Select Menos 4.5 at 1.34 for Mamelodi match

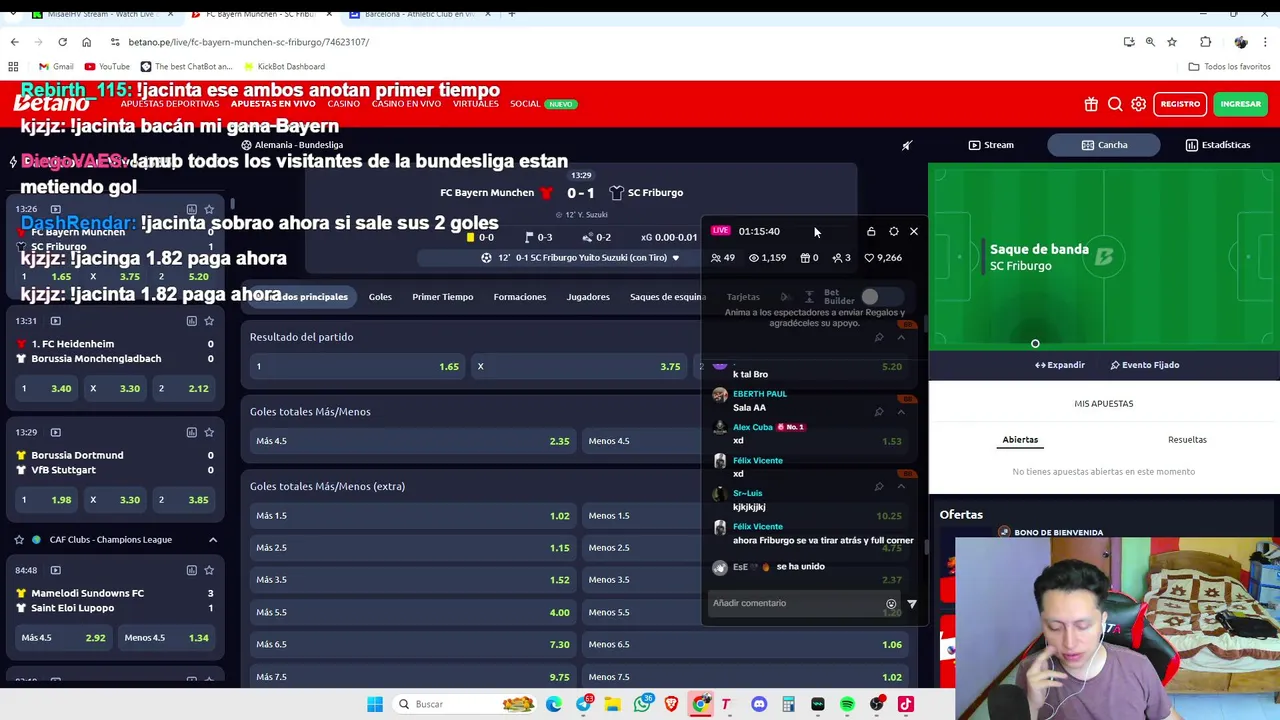(166, 638)
